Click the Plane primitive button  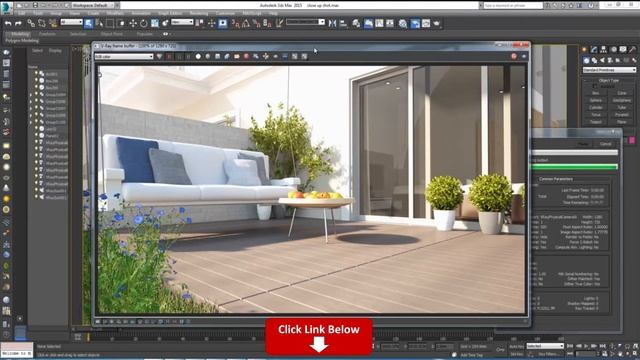click(622, 122)
